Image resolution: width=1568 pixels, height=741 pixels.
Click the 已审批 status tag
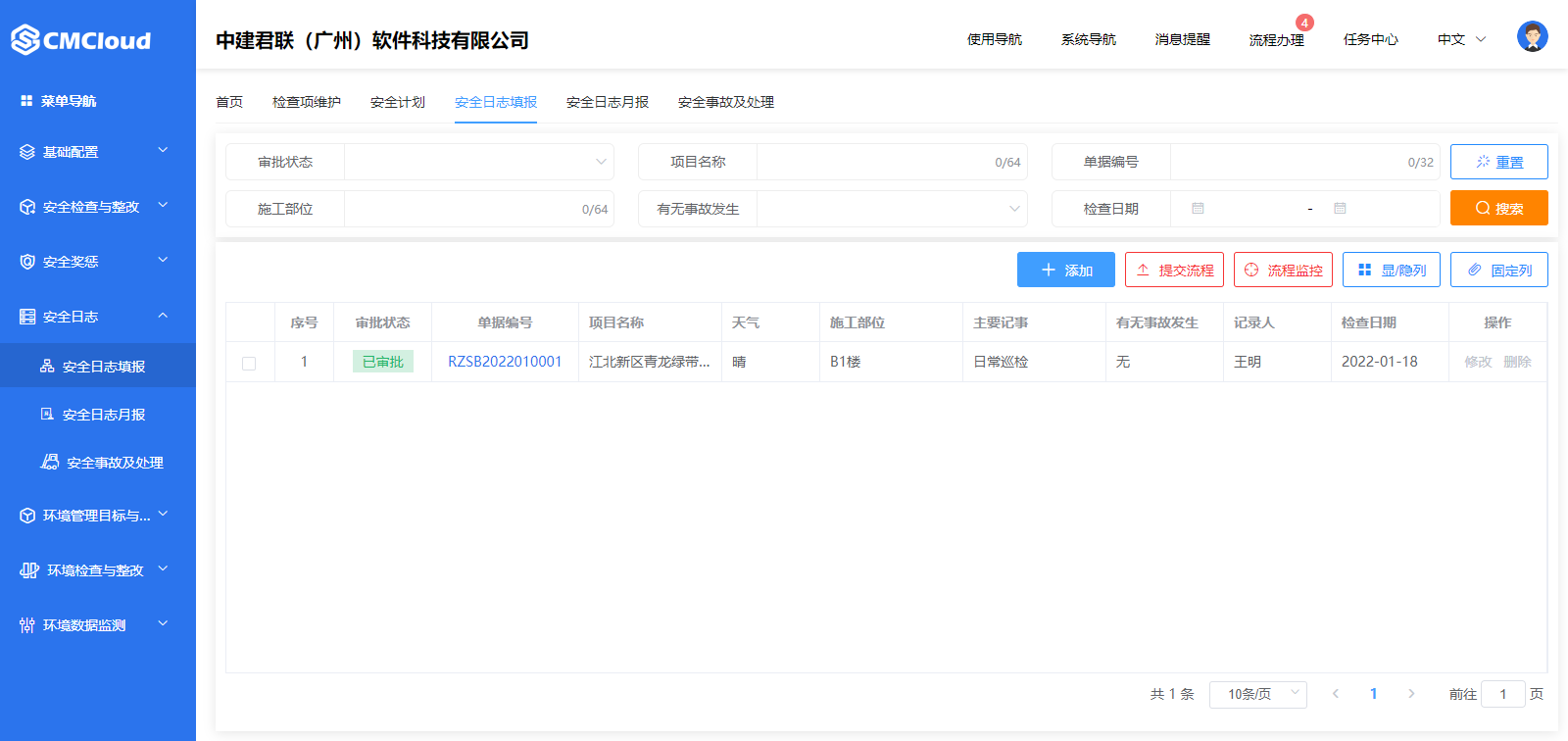tap(383, 362)
